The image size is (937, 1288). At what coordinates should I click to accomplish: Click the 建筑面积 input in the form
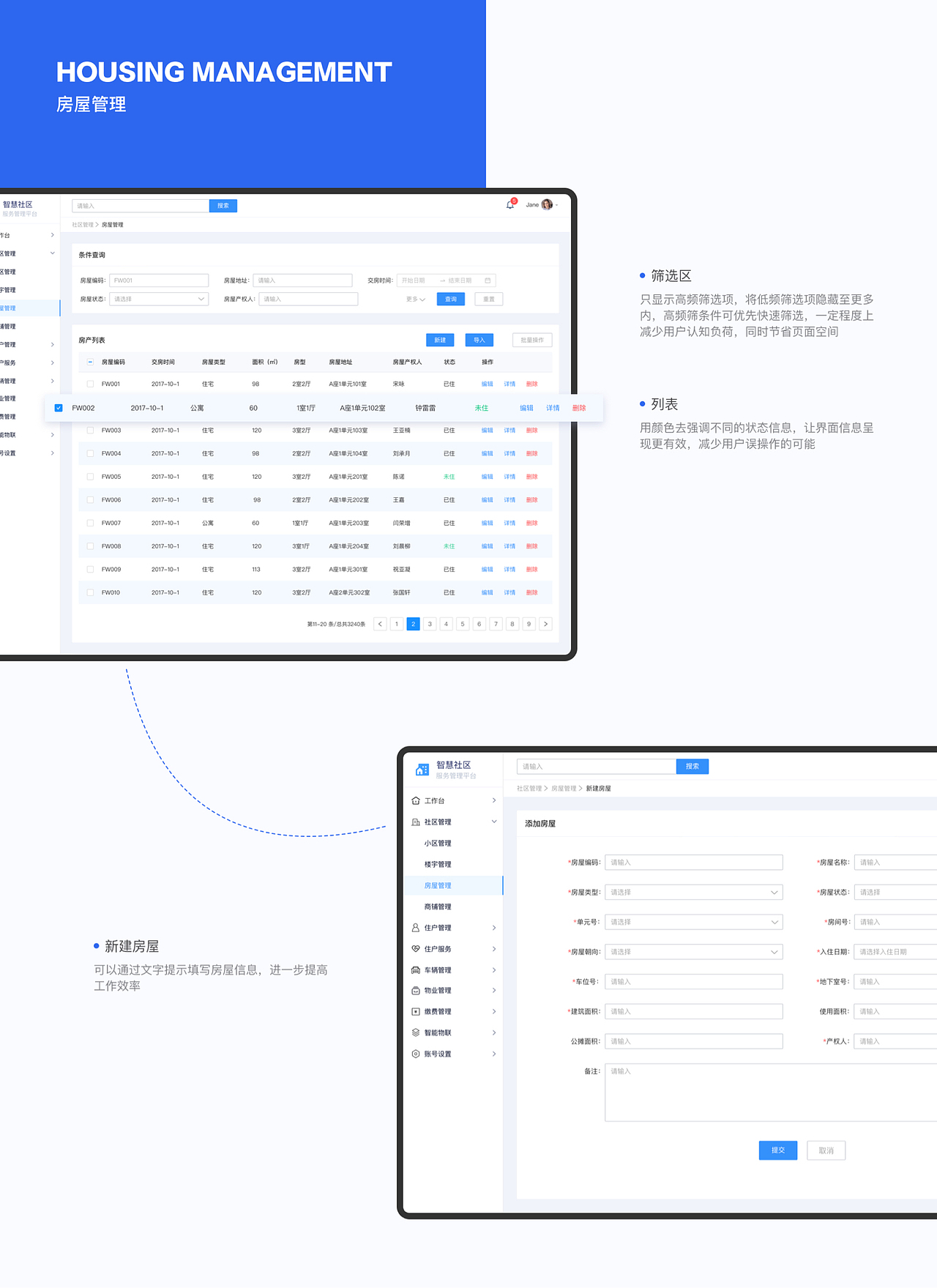tap(694, 1012)
